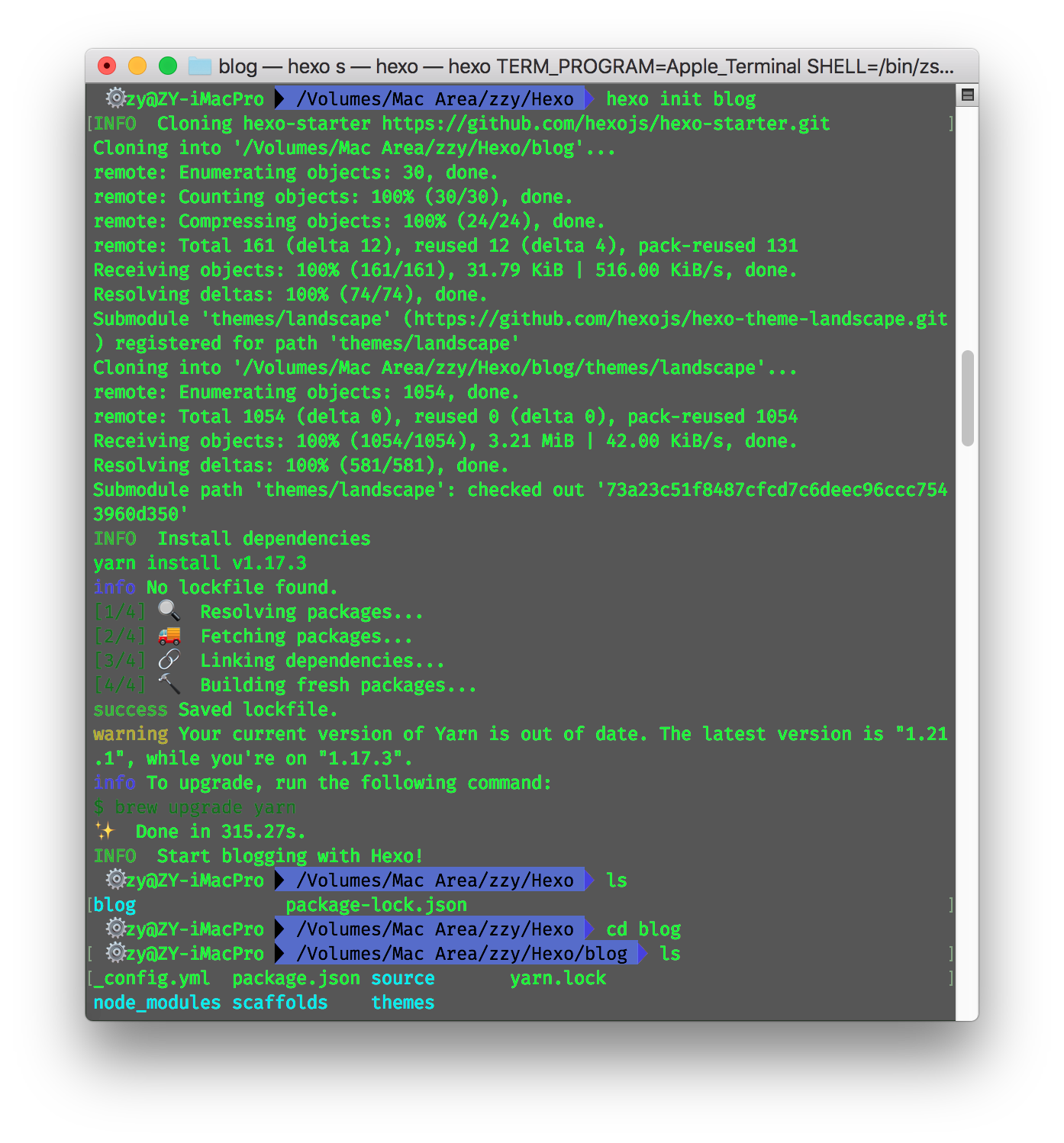The width and height of the screenshot is (1064, 1143).
Task: Click the gear icon on the cd blog prompt
Action: click(x=115, y=929)
